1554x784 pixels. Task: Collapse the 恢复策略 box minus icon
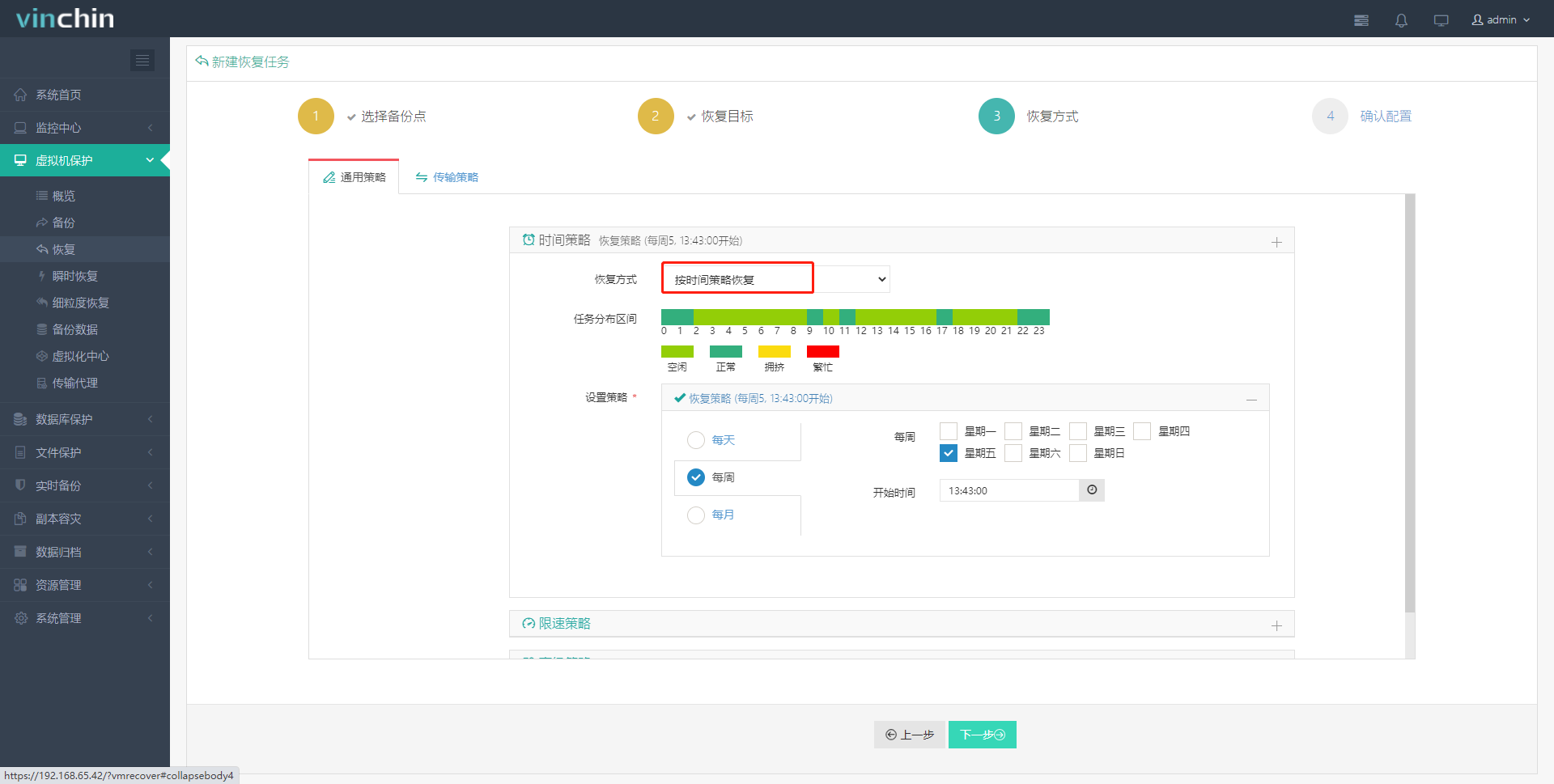point(1252,399)
